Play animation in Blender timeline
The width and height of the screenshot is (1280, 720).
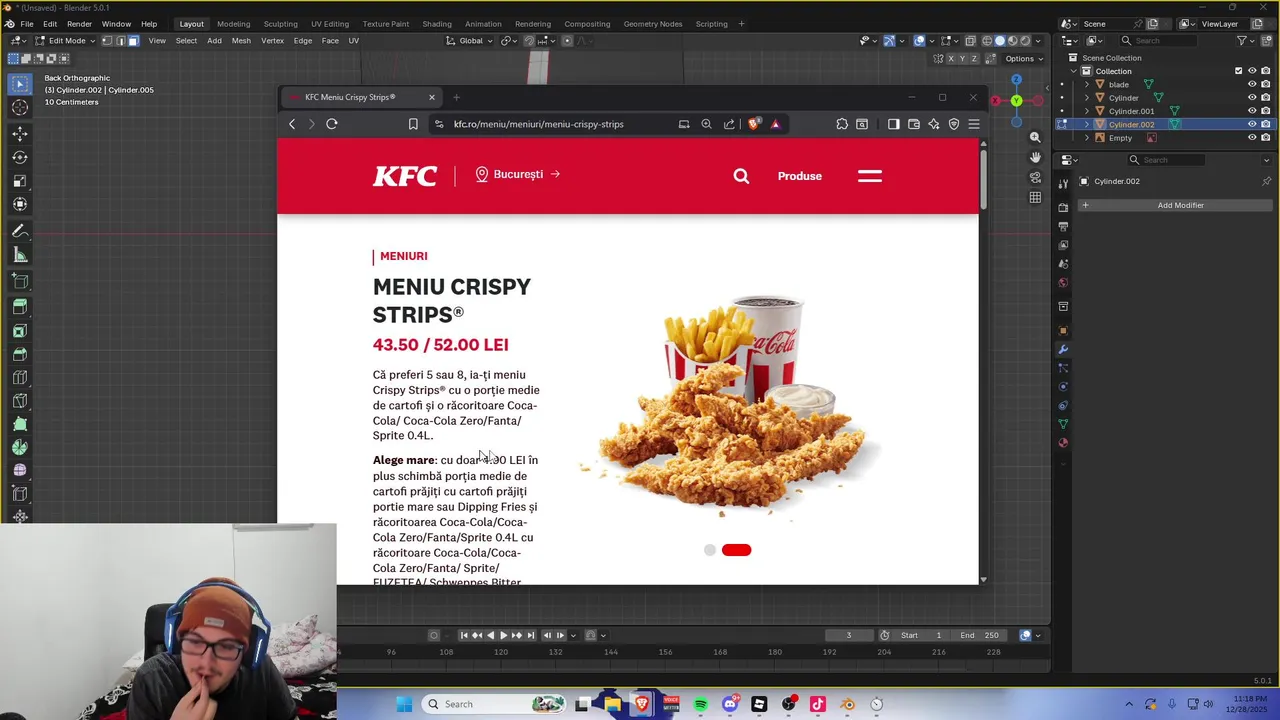click(x=503, y=635)
